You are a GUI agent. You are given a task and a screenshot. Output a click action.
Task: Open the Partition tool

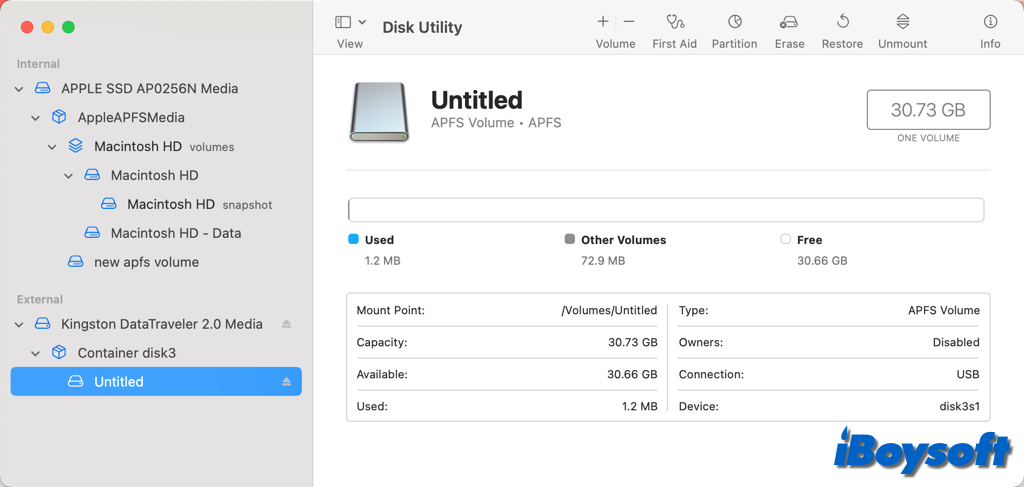click(x=735, y=22)
